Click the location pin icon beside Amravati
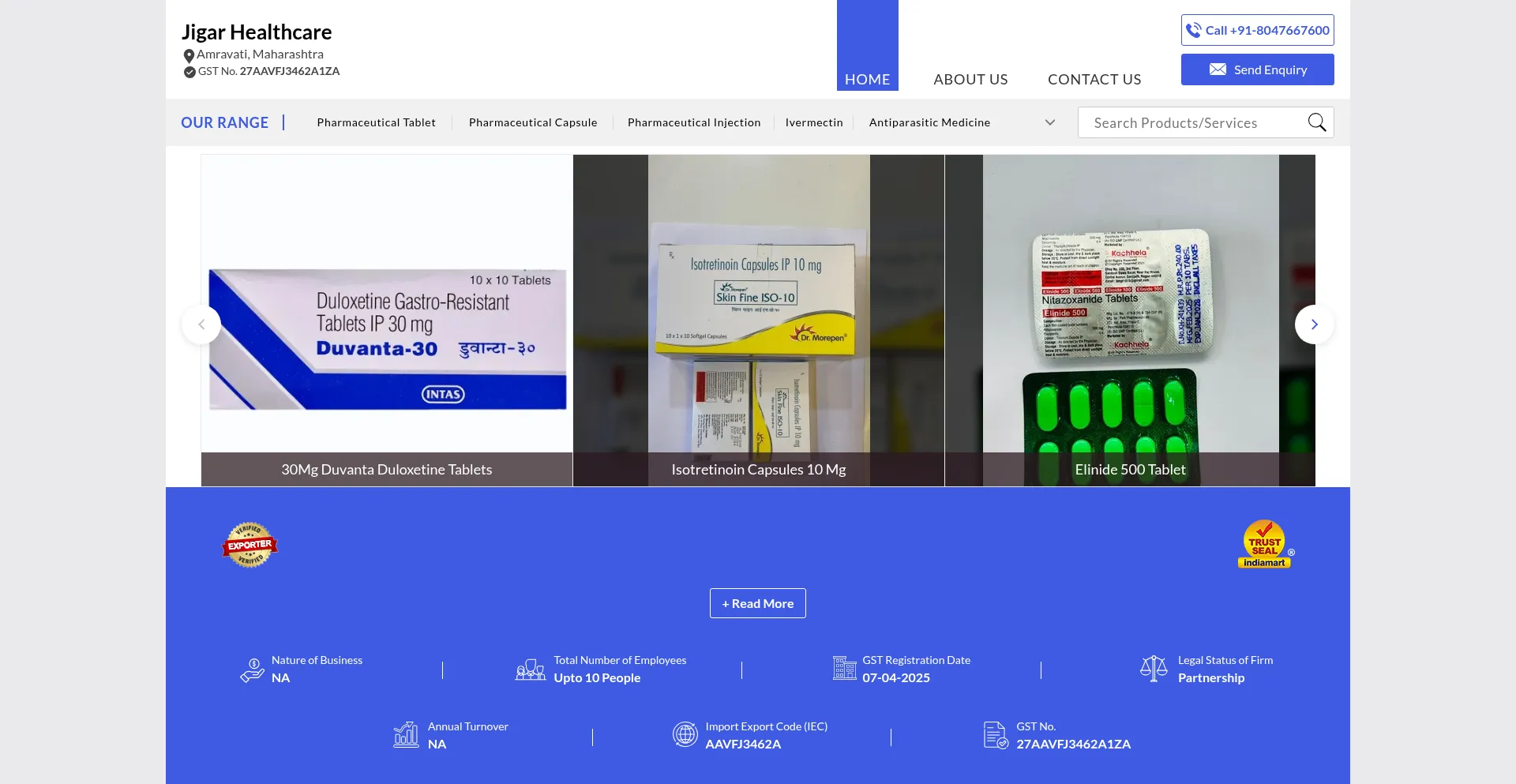Image resolution: width=1516 pixels, height=784 pixels. pyautogui.click(x=189, y=56)
